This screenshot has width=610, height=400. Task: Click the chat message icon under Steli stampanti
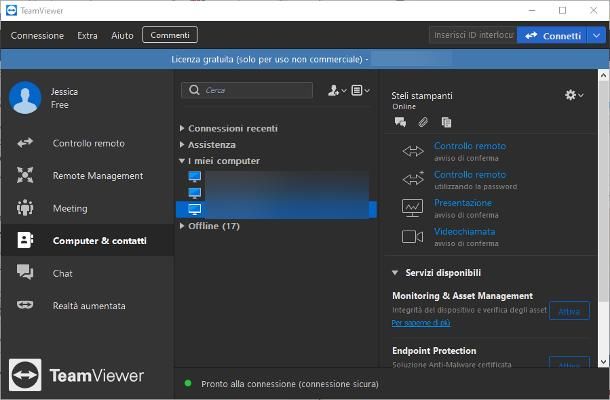point(400,122)
